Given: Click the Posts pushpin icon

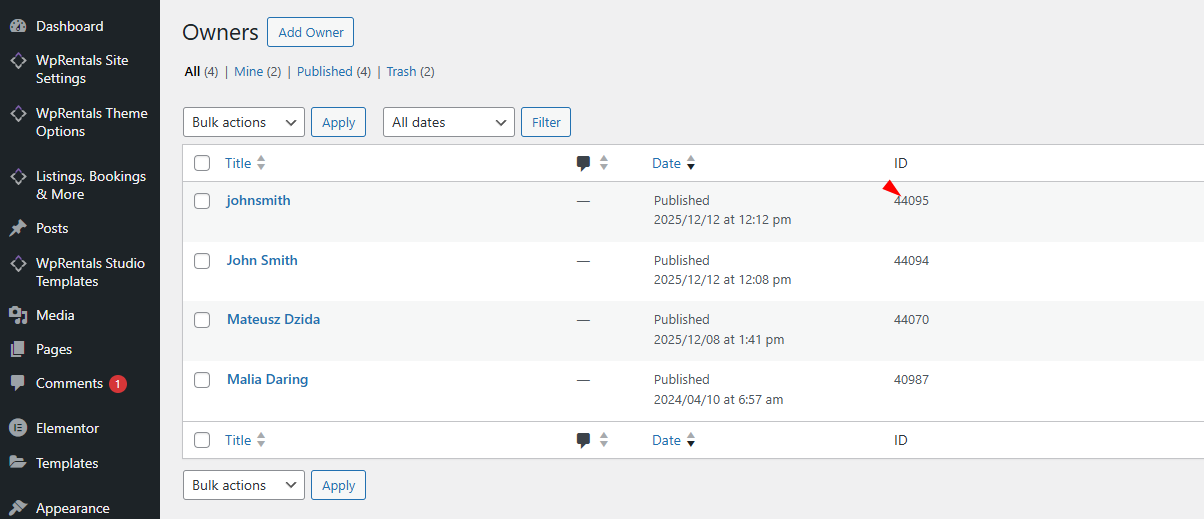Looking at the screenshot, I should 17,228.
